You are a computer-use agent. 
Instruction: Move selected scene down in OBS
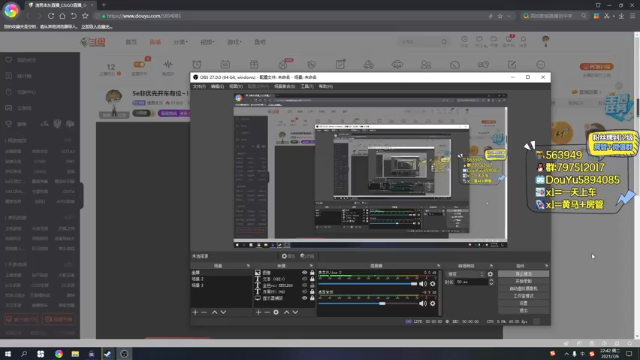click(223, 312)
